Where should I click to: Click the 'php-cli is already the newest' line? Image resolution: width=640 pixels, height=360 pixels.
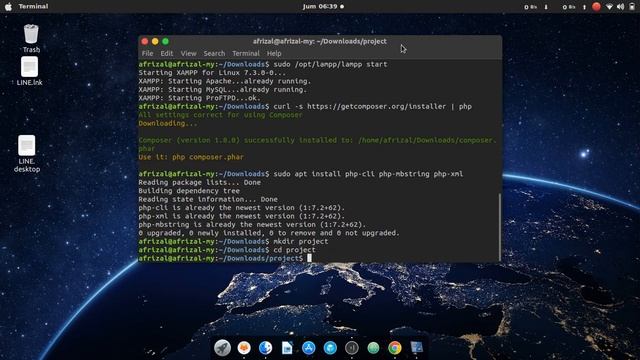pyautogui.click(x=242, y=208)
